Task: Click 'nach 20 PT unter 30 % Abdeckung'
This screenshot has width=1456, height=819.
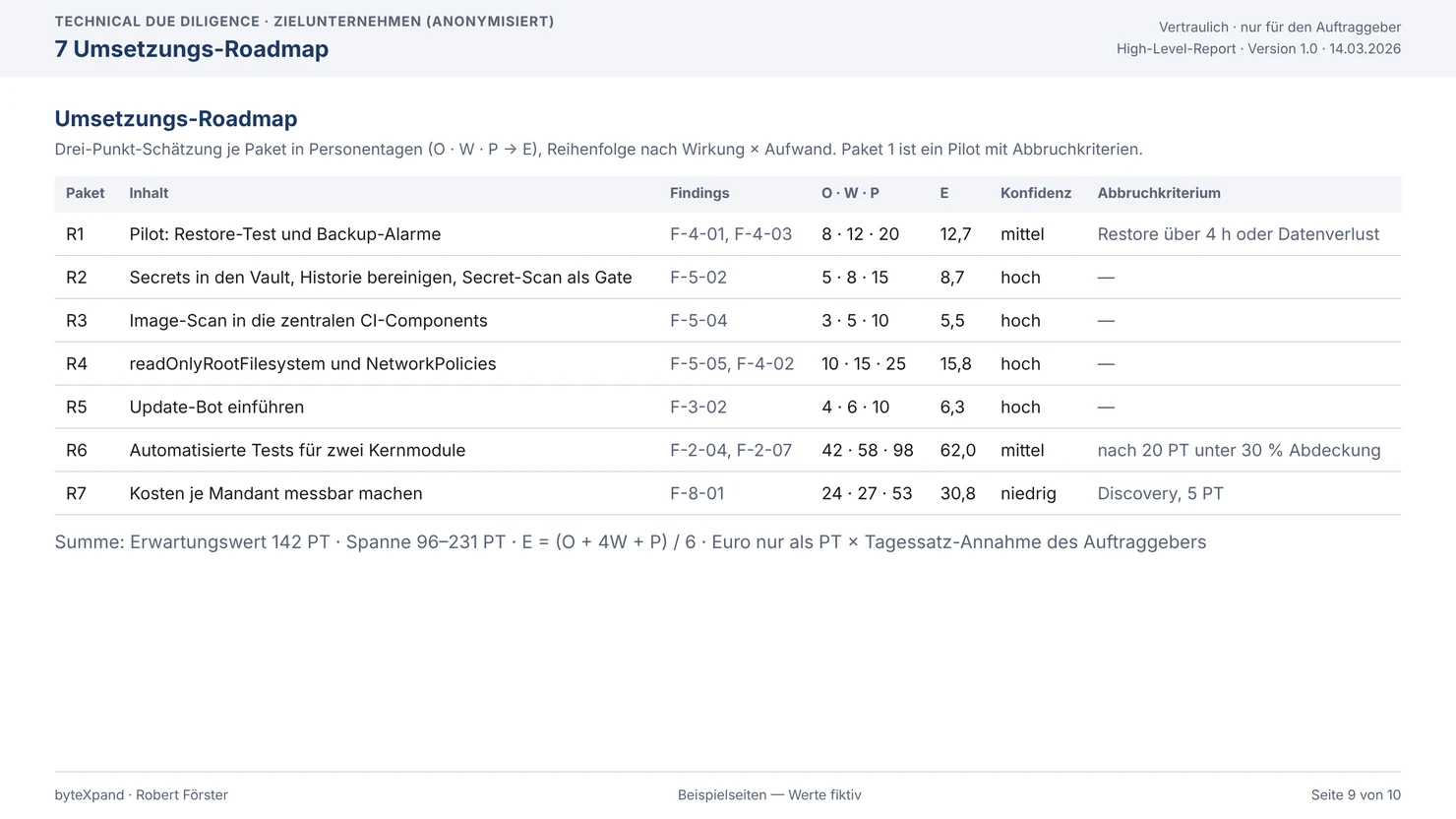Action: [x=1240, y=451]
